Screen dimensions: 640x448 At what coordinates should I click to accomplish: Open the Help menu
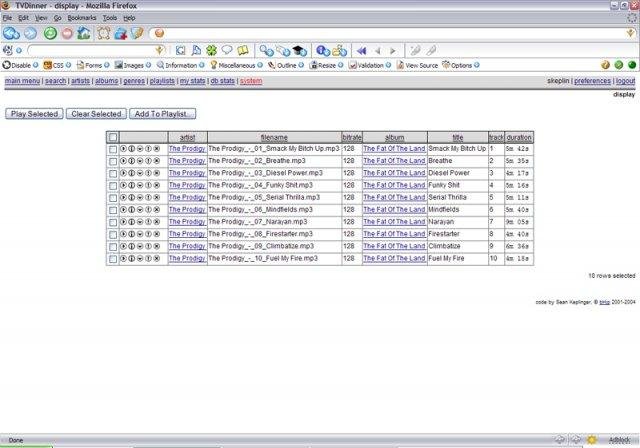[129, 18]
